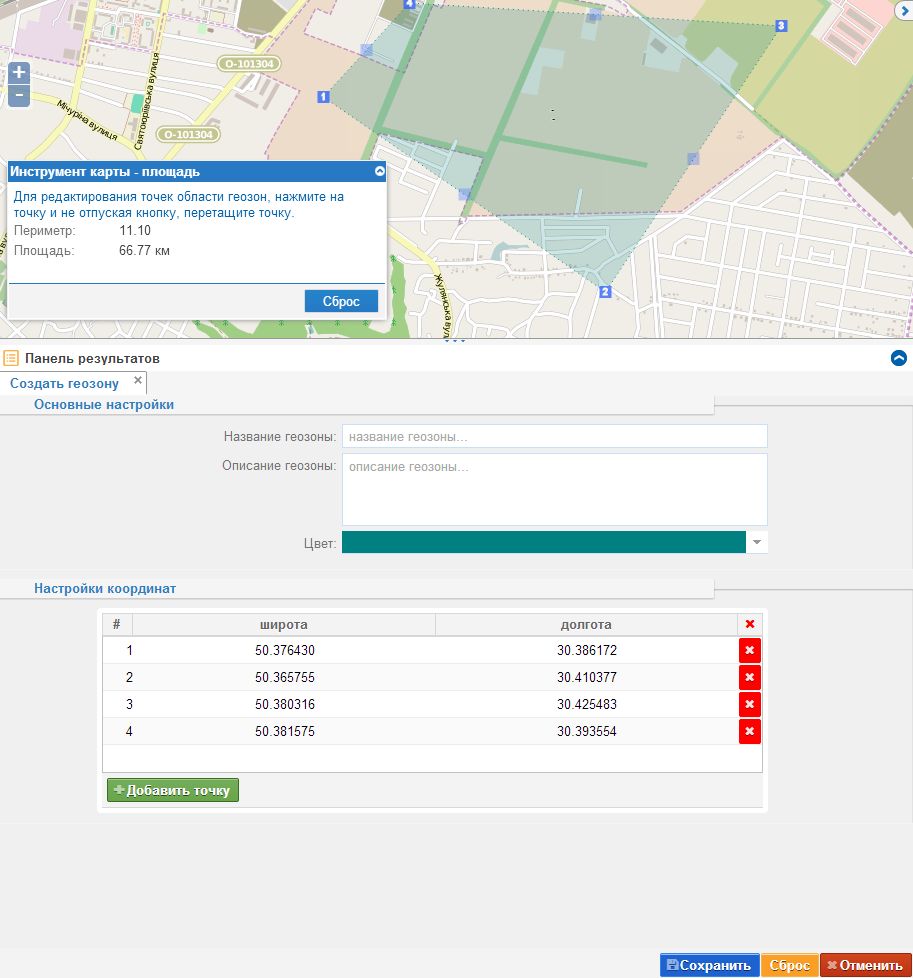This screenshot has height=978, width=913.
Task: Expand the right map side panel arrow
Action: point(903,10)
